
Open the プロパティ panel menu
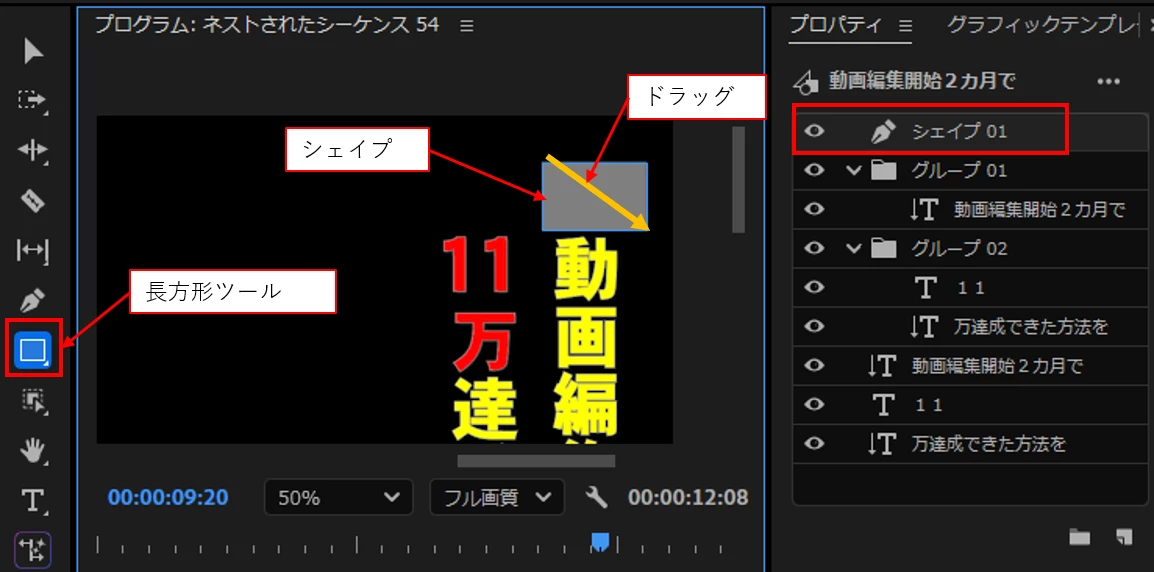pyautogui.click(x=905, y=26)
